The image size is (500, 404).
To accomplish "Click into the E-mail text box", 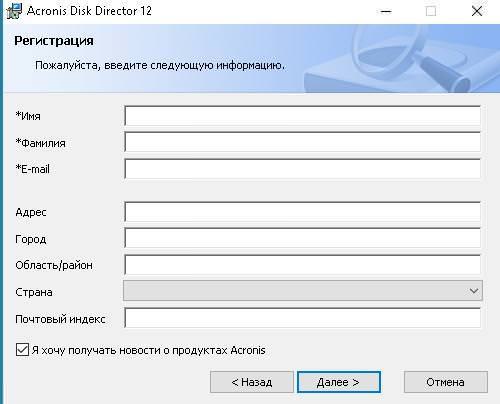I will point(303,169).
